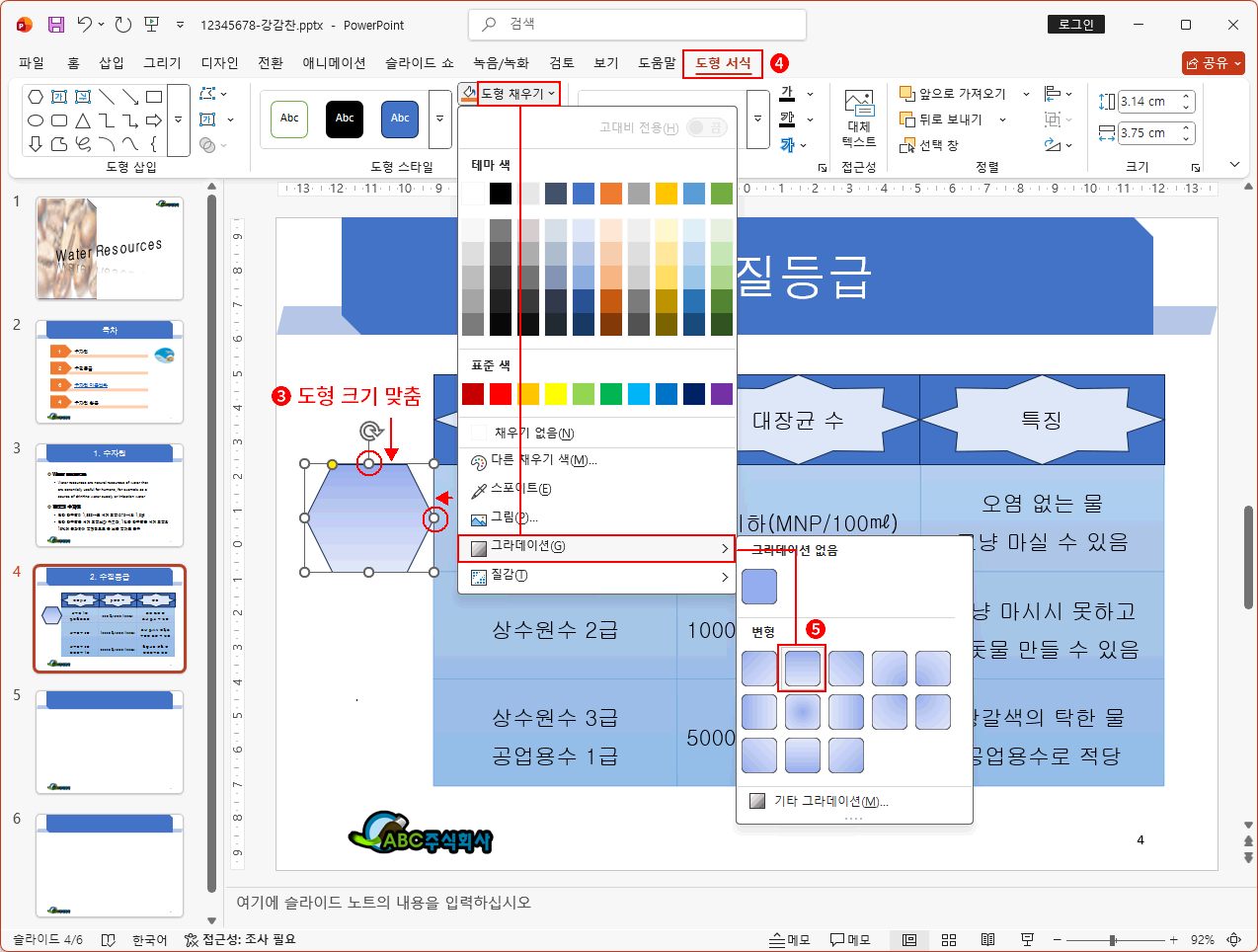Toggle the notes (메모) pane in status bar

(790, 940)
